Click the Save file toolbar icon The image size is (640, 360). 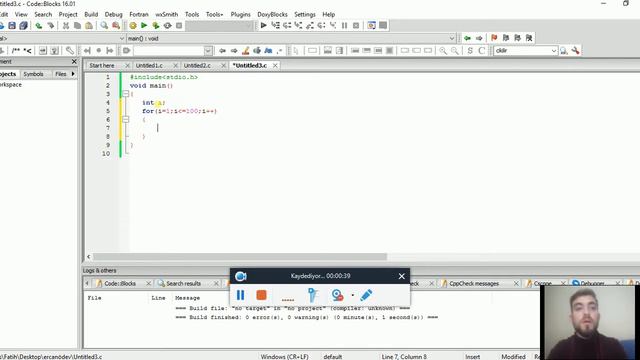pyautogui.click(x=12, y=26)
